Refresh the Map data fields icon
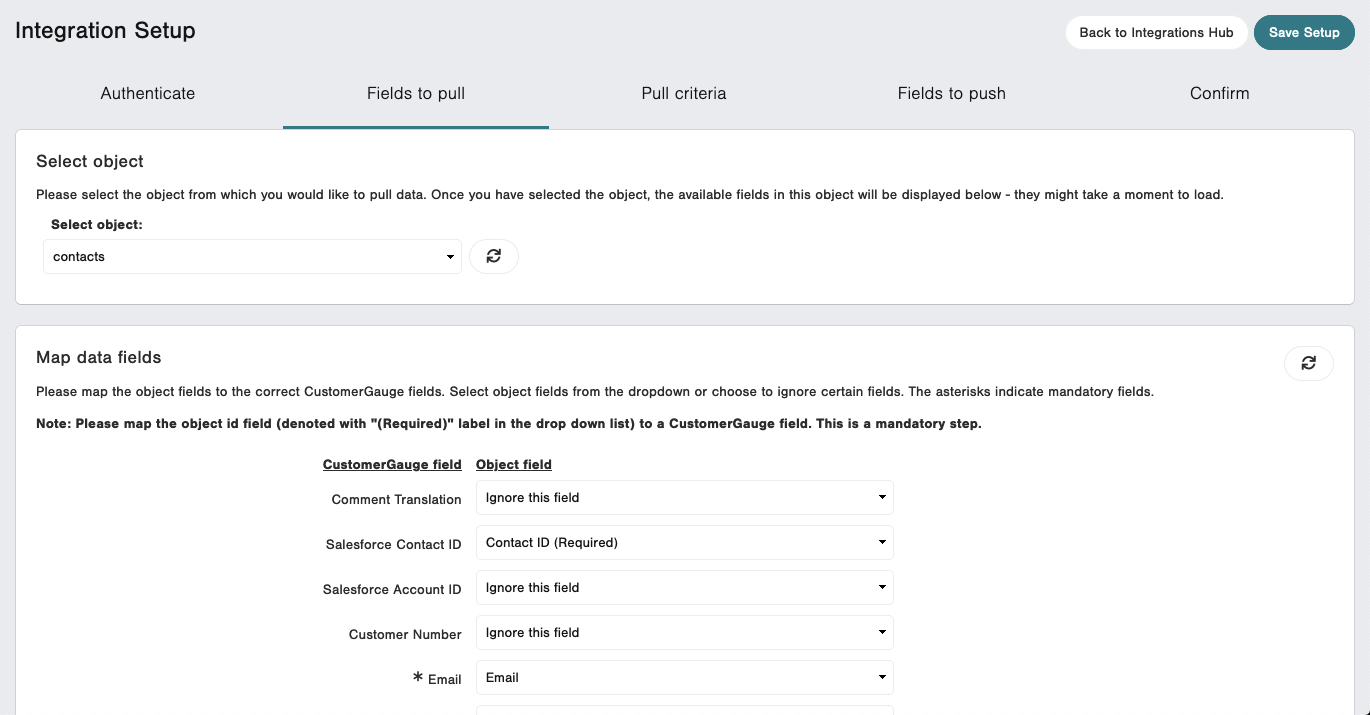The image size is (1370, 715). (1308, 363)
